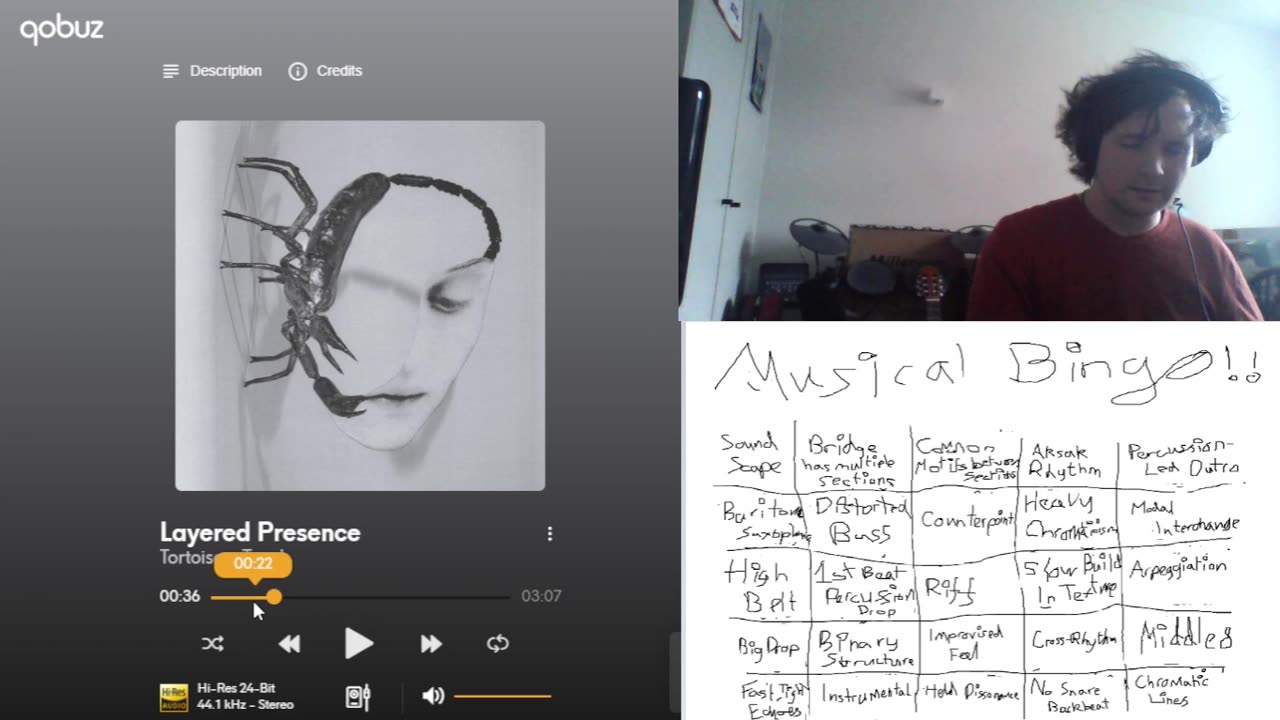Open the Credits tab
1280x720 pixels.
325,71
